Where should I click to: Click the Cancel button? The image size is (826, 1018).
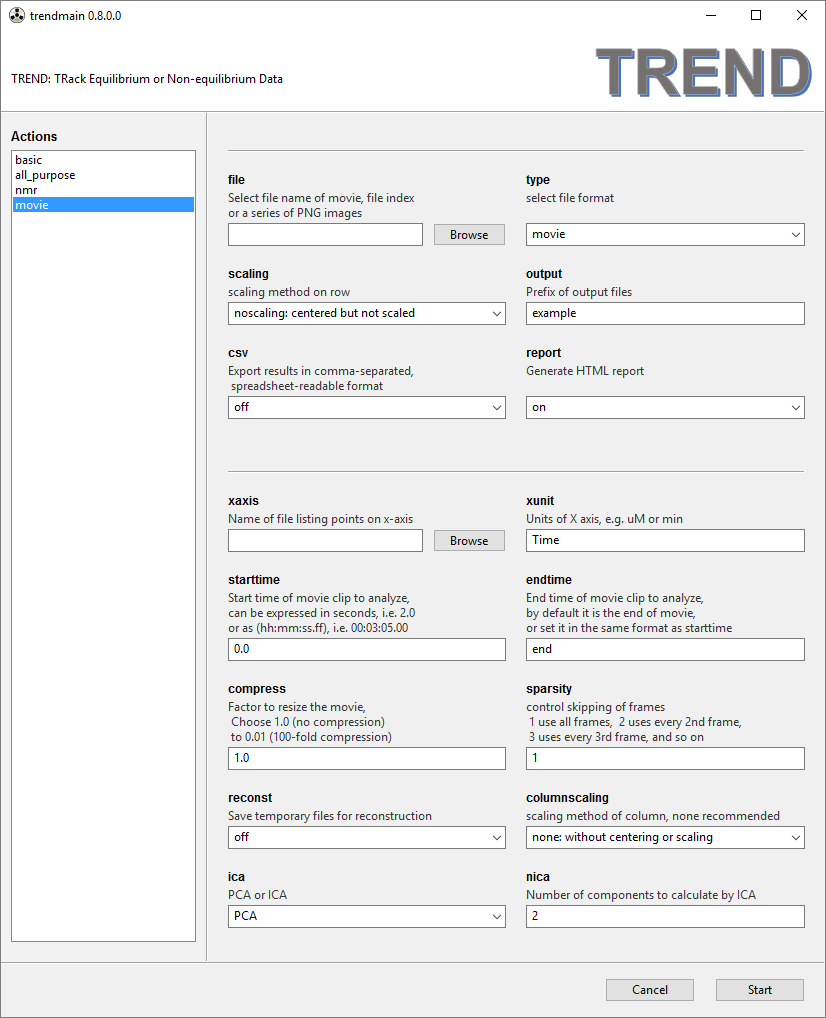(650, 990)
